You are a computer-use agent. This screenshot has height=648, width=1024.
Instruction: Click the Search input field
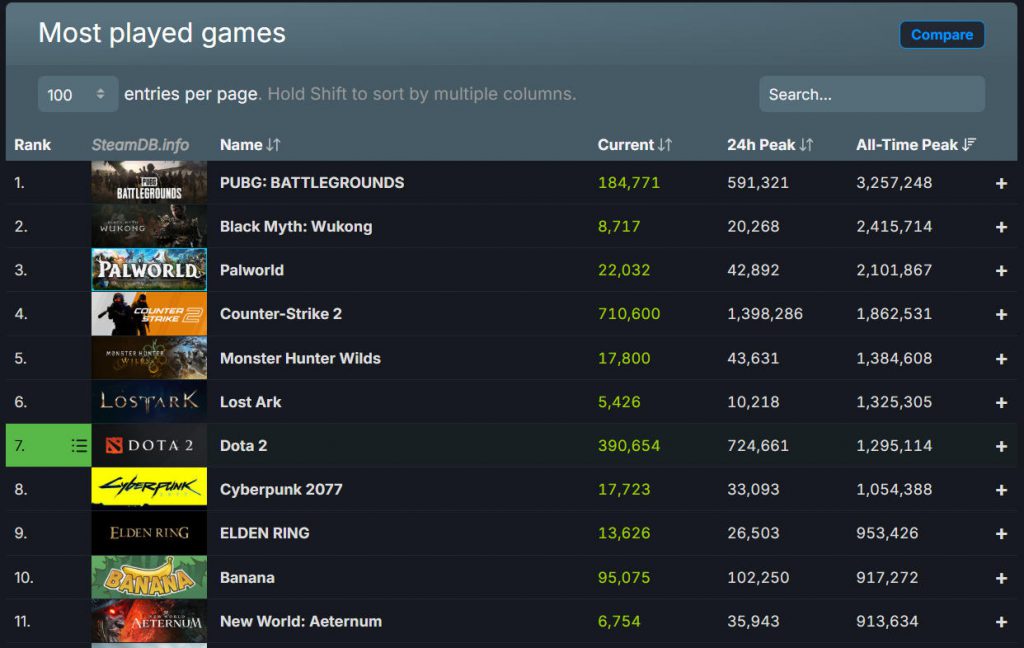871,94
